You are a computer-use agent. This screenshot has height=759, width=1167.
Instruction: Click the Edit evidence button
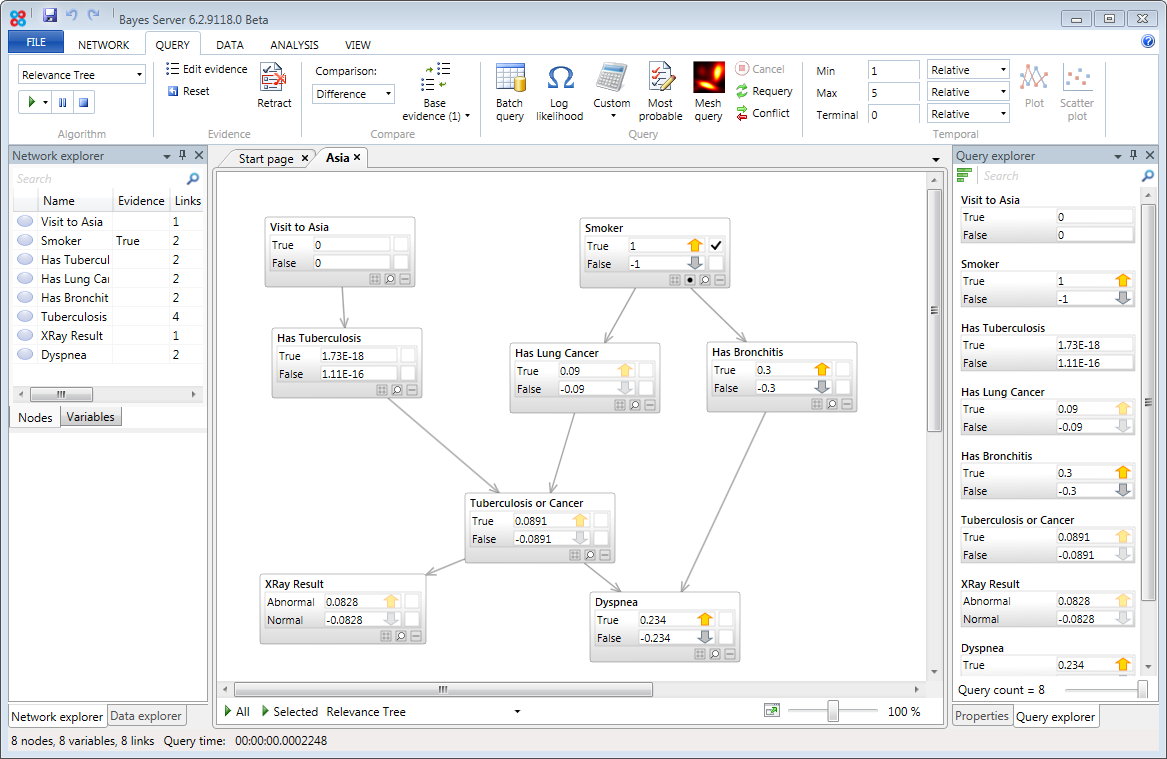coord(207,69)
